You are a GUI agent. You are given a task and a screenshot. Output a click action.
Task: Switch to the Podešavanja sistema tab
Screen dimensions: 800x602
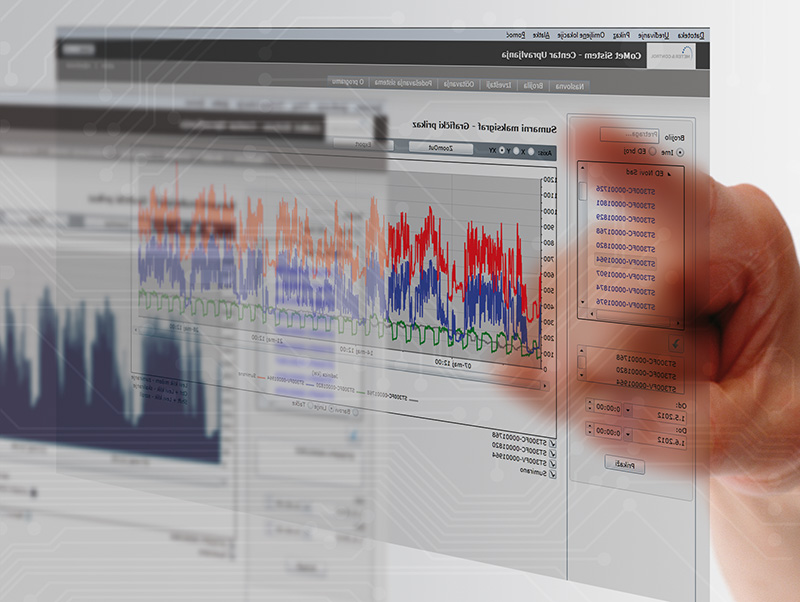tap(403, 83)
